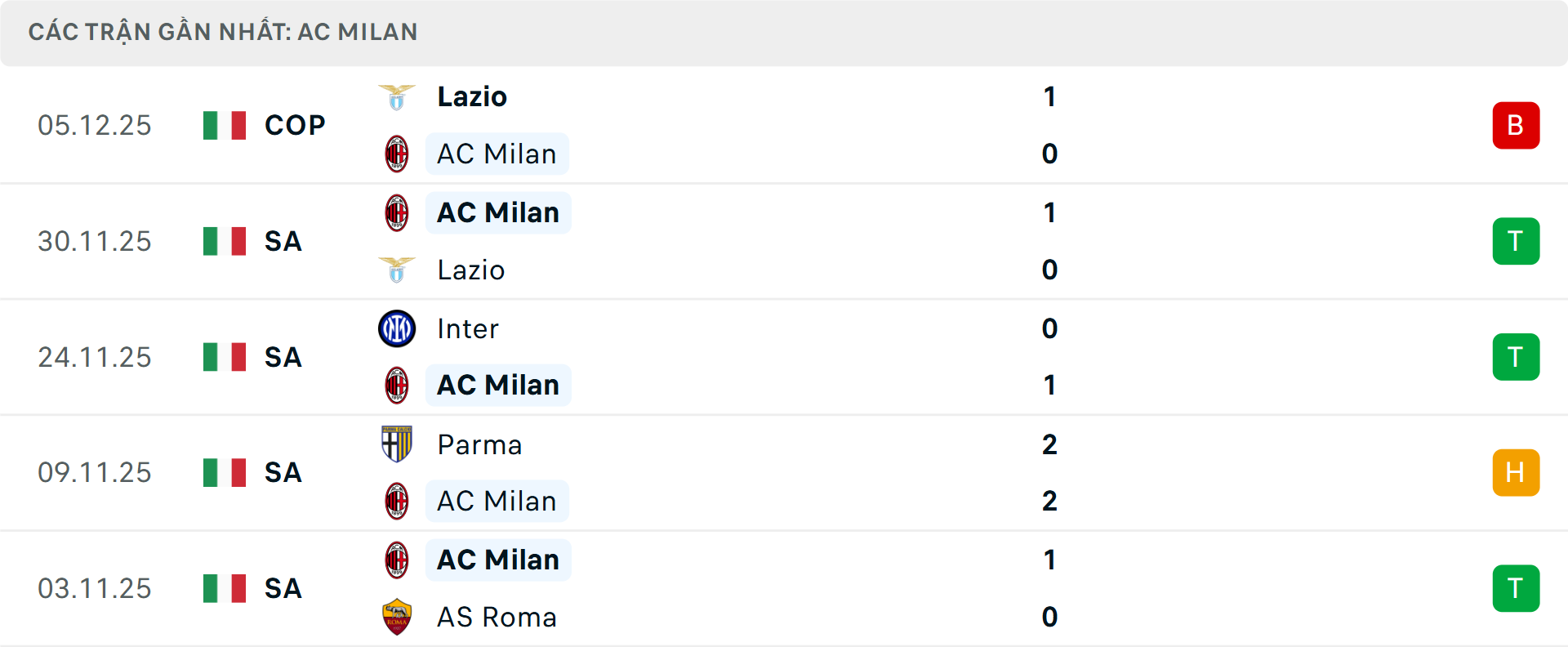Viewport: 1568px width, 647px height.
Task: Click the score 2-2 of the Parma game
Action: [1049, 472]
